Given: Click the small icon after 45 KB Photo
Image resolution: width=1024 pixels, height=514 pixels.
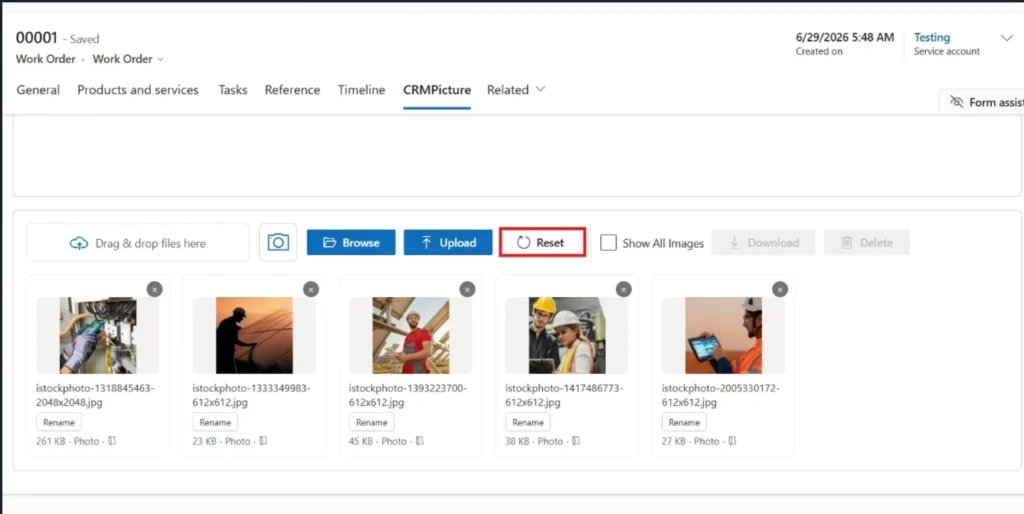Looking at the screenshot, I should 420,442.
